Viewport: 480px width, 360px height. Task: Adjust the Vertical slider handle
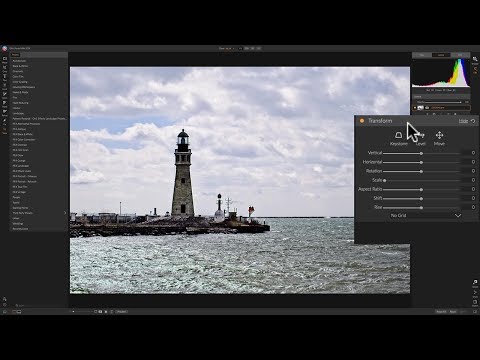(x=421, y=153)
